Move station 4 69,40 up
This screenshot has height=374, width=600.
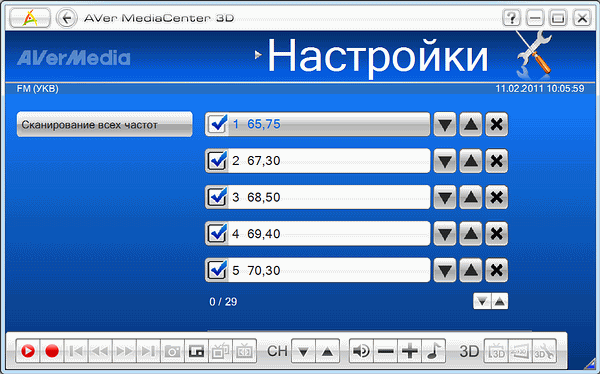[471, 234]
